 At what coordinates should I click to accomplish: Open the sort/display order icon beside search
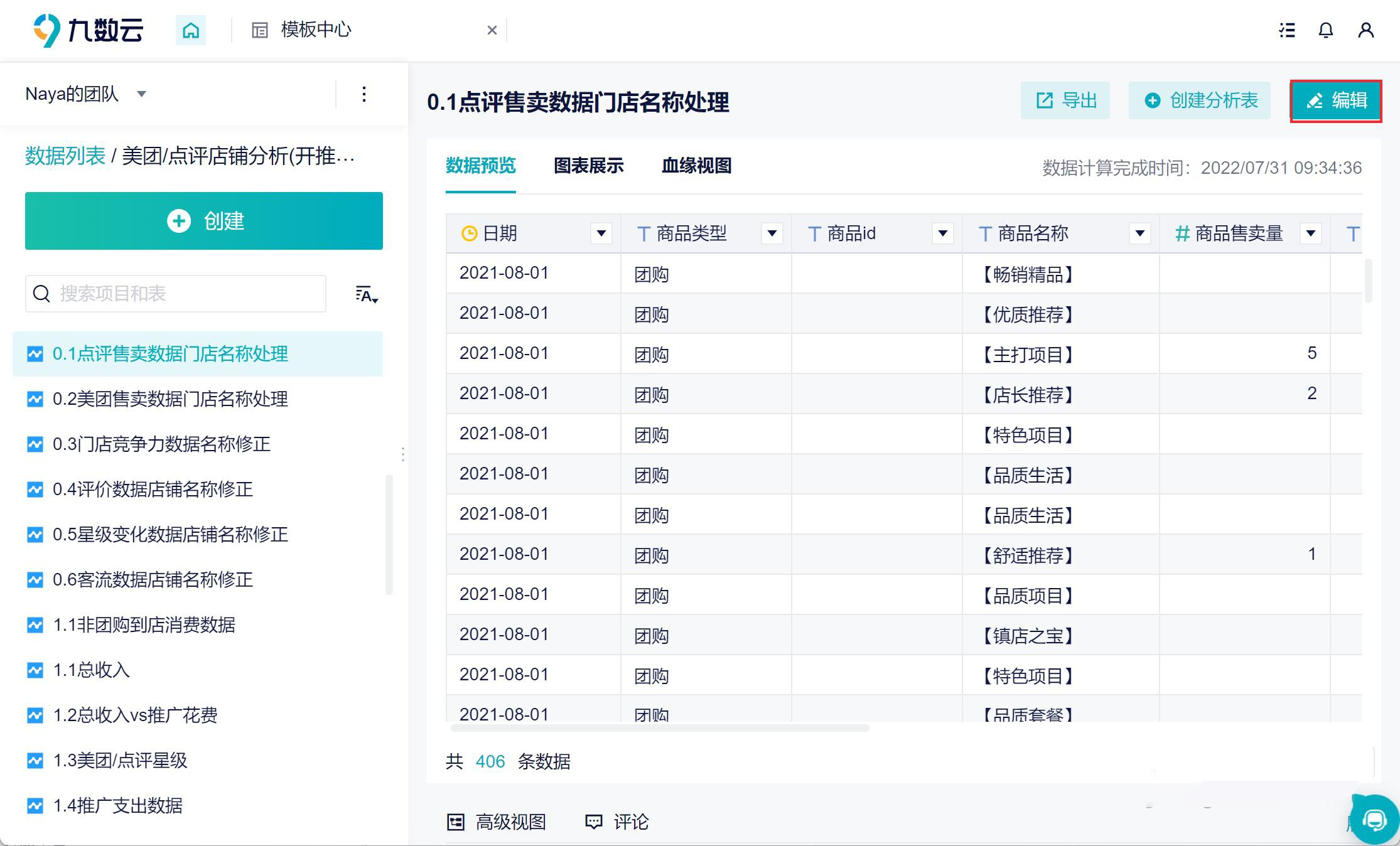[365, 294]
